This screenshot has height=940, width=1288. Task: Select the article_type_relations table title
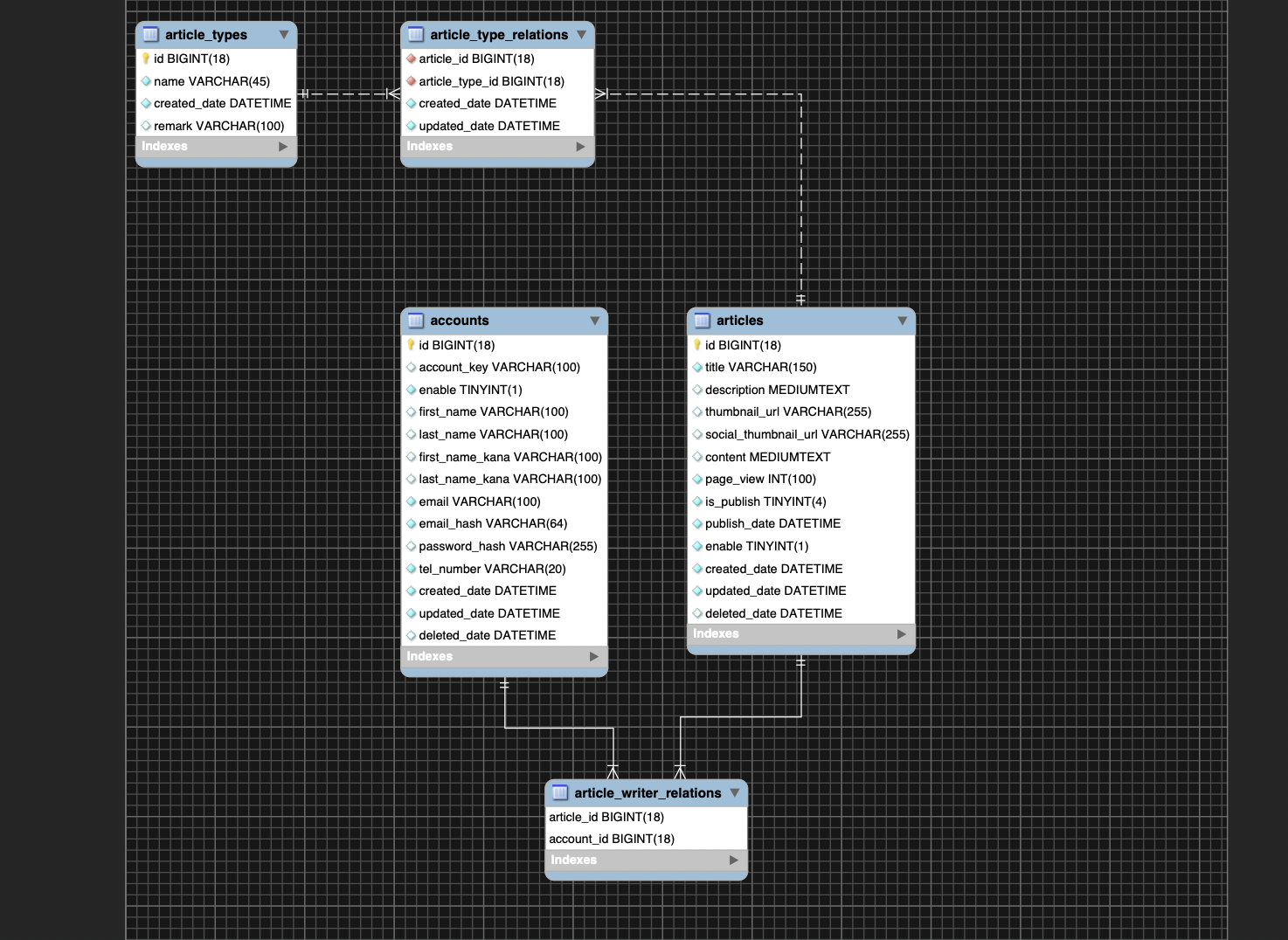coord(499,35)
